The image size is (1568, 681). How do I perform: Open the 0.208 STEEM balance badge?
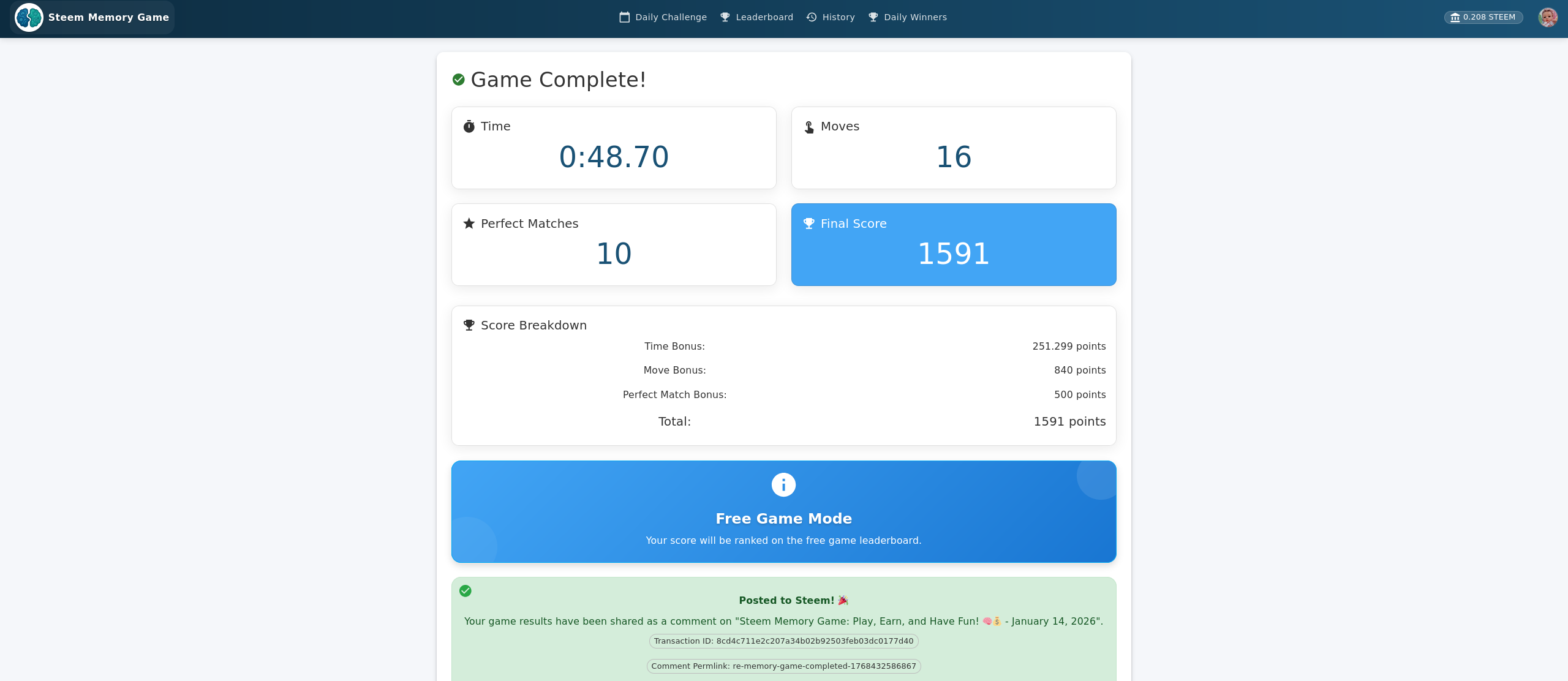[1483, 17]
